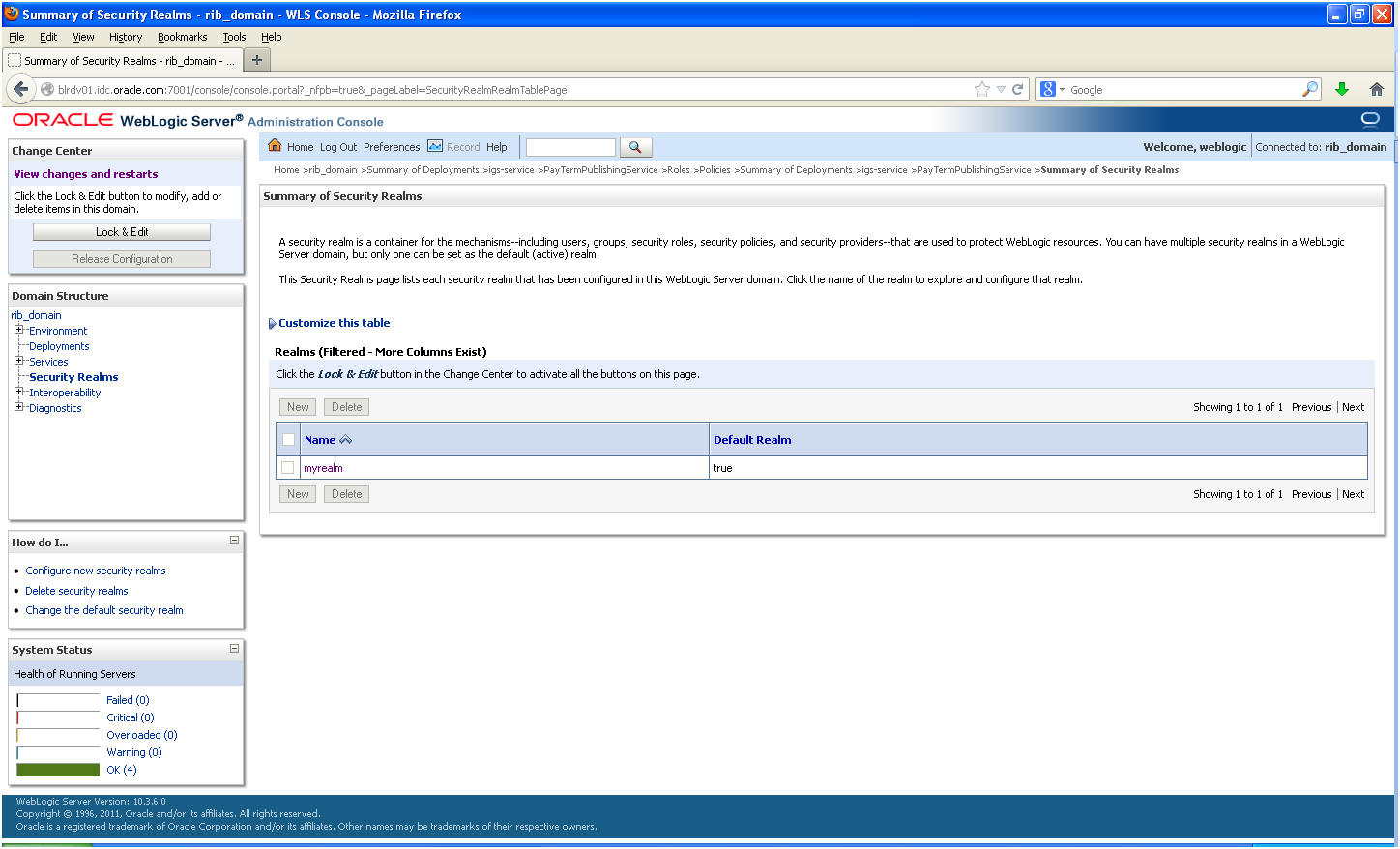Run console search with magnifier button
1400x849 pixels.
(x=635, y=147)
